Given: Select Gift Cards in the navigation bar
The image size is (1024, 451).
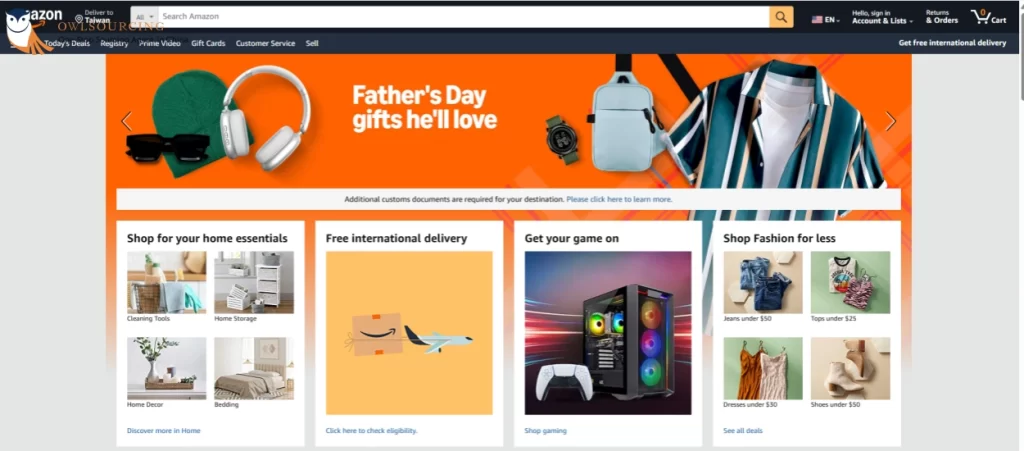Looking at the screenshot, I should 208,43.
